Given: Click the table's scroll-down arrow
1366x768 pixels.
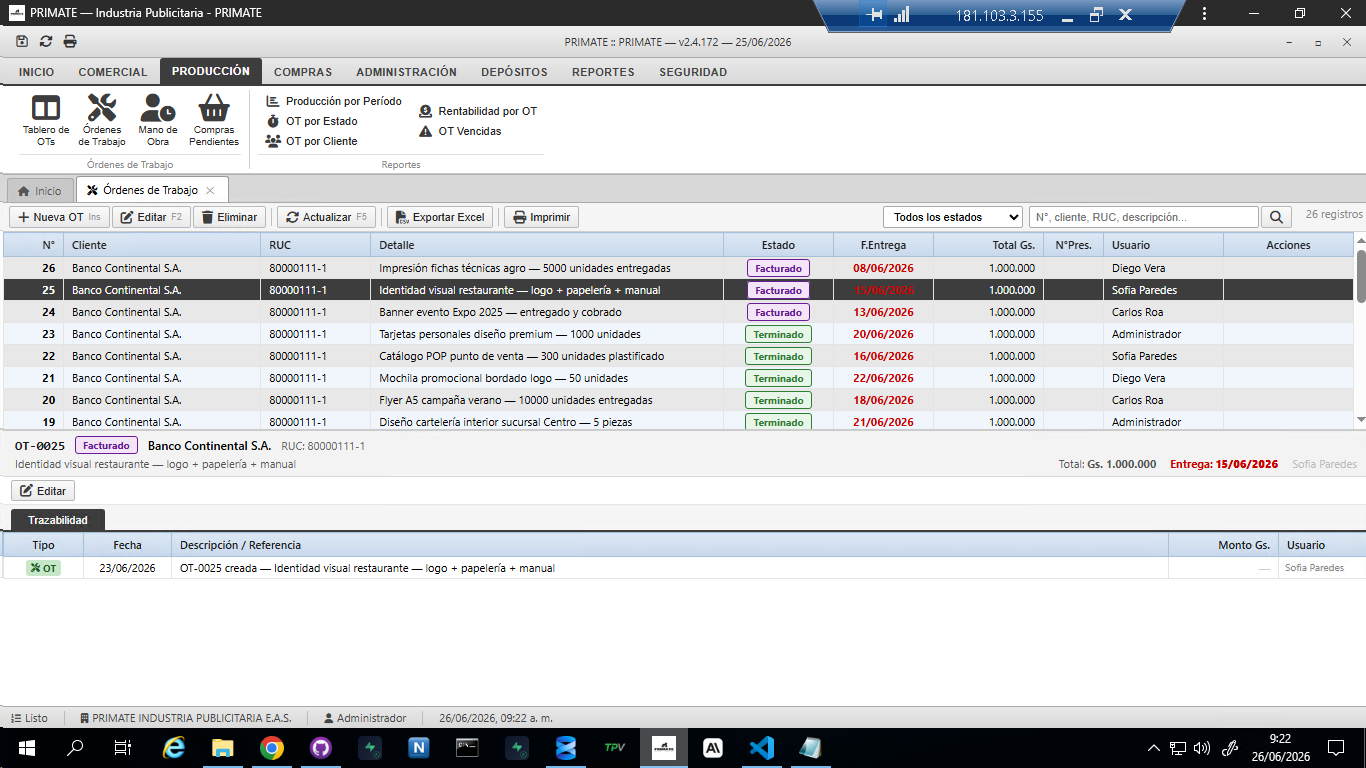Looking at the screenshot, I should [x=1360, y=420].
